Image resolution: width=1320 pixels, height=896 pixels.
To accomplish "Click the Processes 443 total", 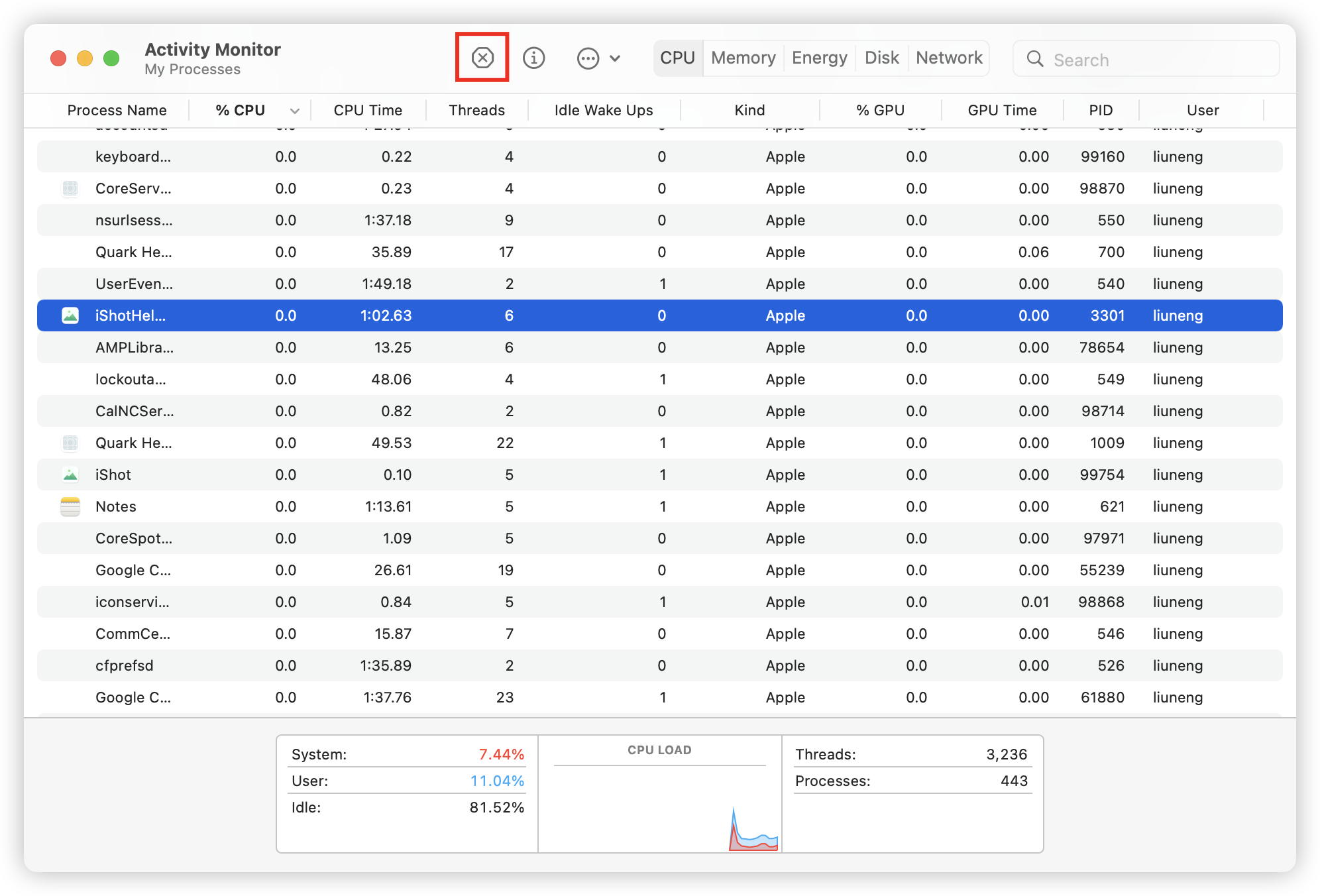I will coord(1014,781).
